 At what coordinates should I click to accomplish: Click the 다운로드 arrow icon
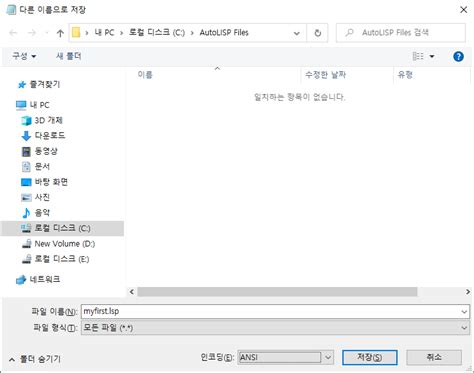coord(26,136)
